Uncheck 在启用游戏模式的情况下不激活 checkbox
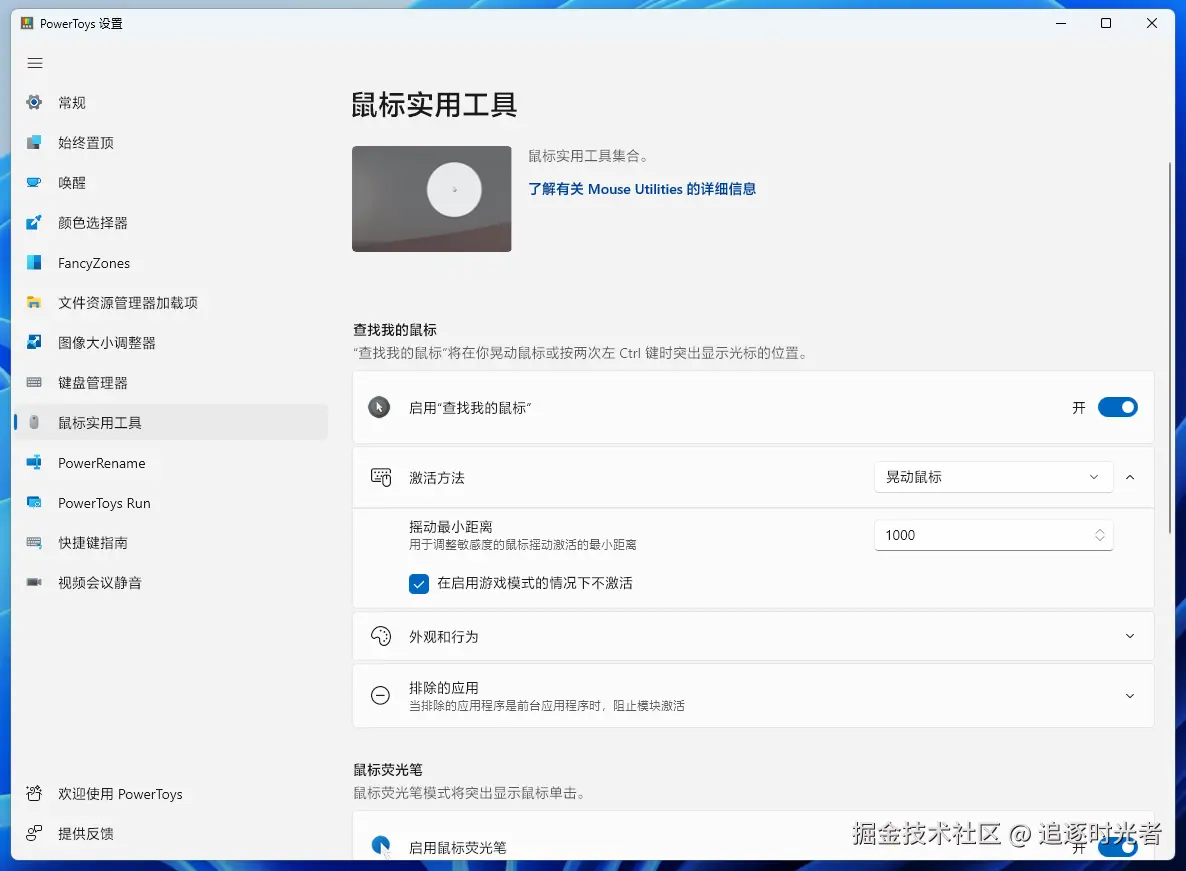The width and height of the screenshot is (1186, 871). point(419,584)
